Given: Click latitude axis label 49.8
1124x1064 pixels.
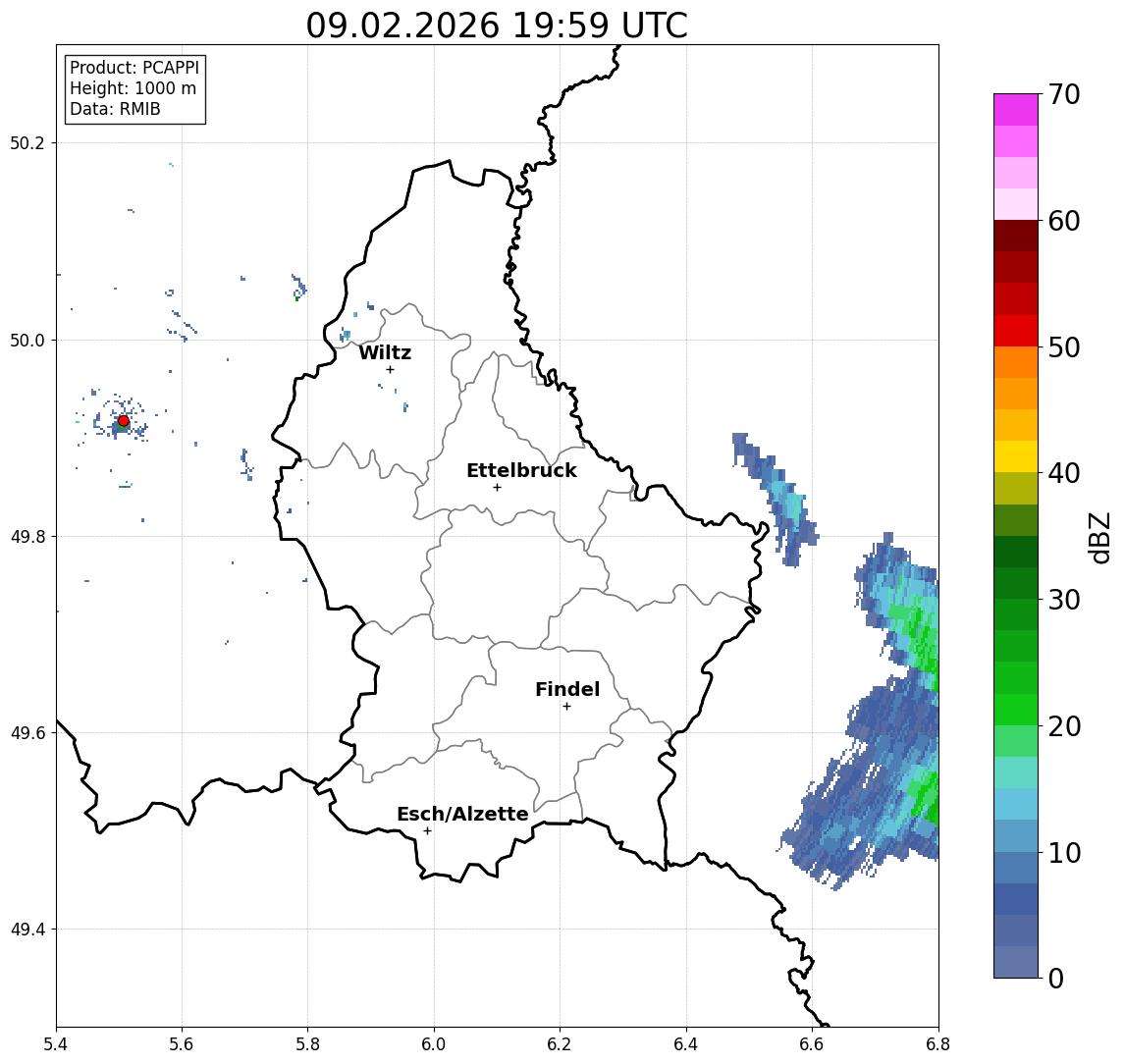Looking at the screenshot, I should [x=27, y=536].
